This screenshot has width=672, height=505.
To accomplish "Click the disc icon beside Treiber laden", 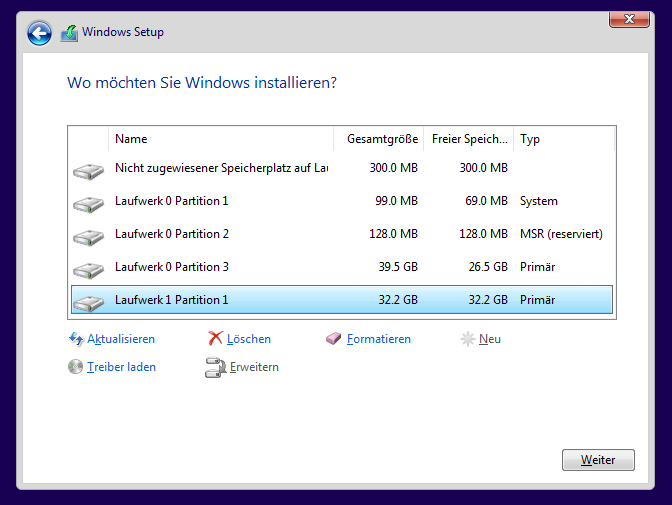I will click(75, 367).
